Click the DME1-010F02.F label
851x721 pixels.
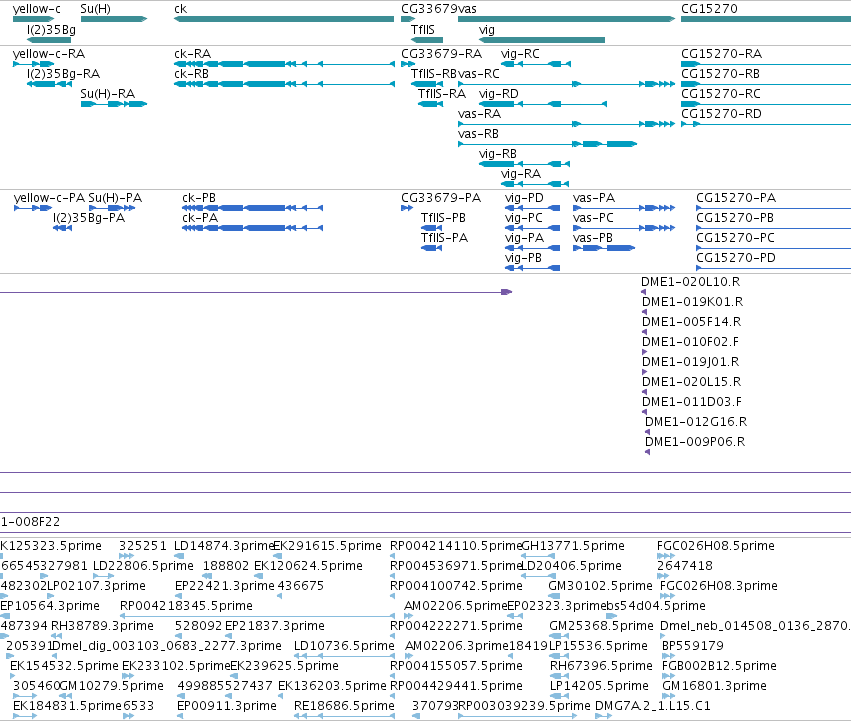tap(690, 342)
